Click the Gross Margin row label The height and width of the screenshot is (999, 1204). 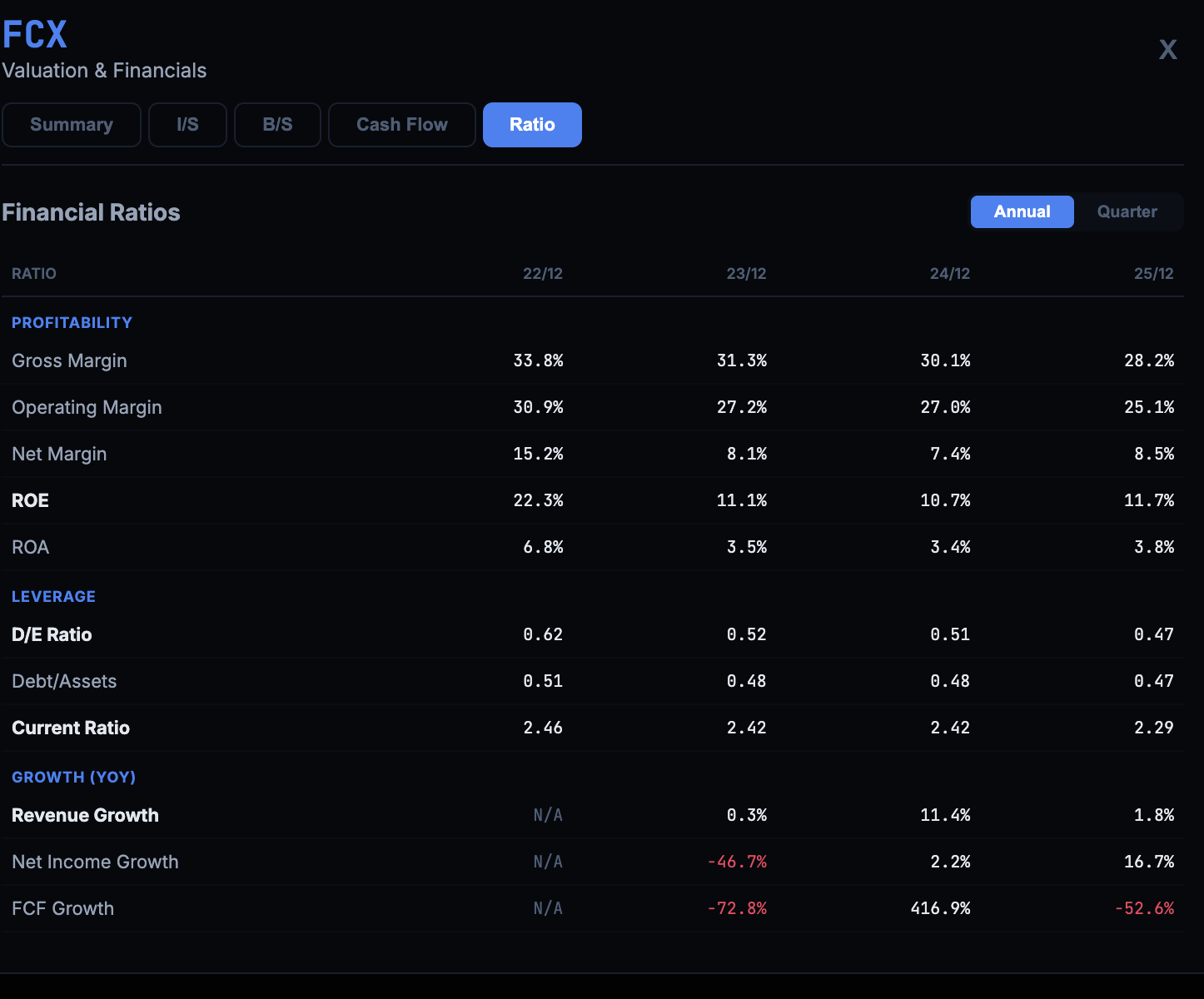69,360
